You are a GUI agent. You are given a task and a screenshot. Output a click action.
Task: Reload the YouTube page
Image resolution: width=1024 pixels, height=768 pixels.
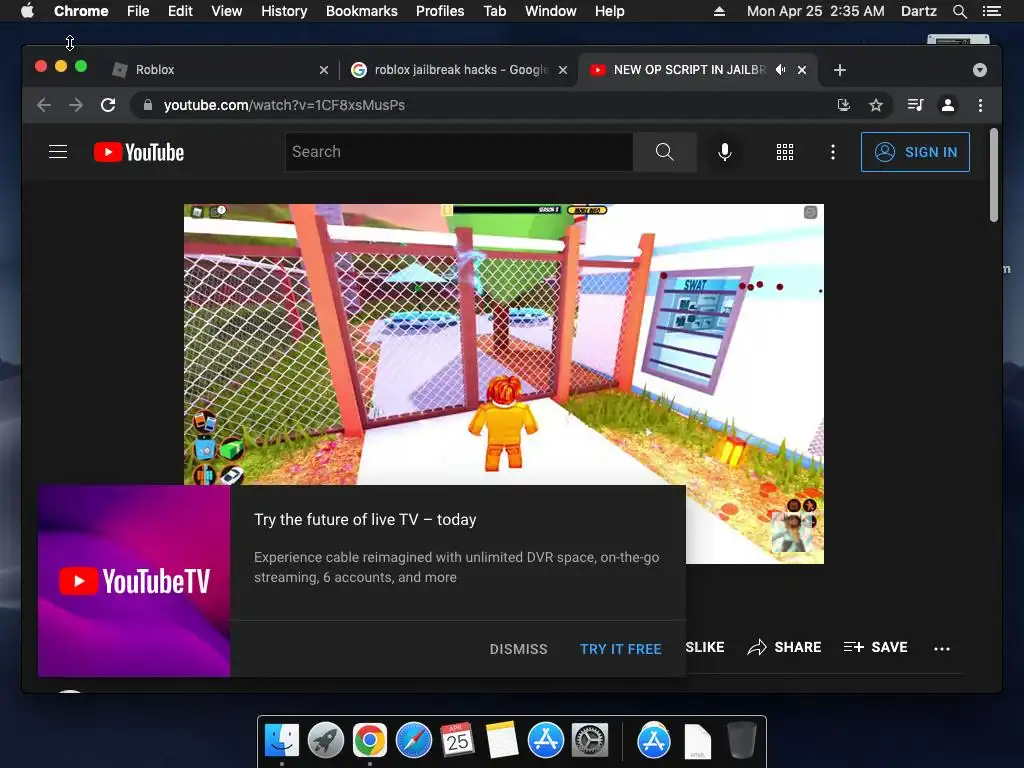click(x=108, y=105)
